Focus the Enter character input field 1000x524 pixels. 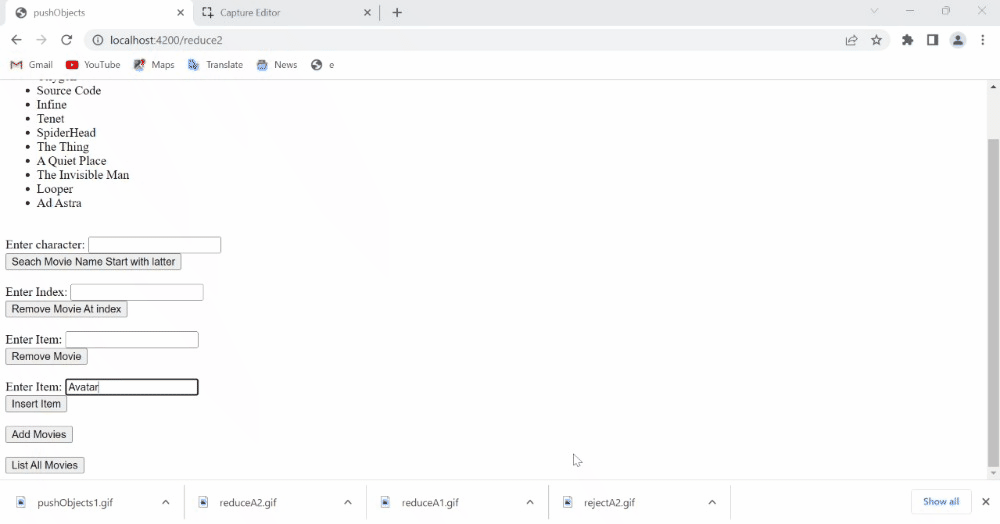[x=154, y=245]
